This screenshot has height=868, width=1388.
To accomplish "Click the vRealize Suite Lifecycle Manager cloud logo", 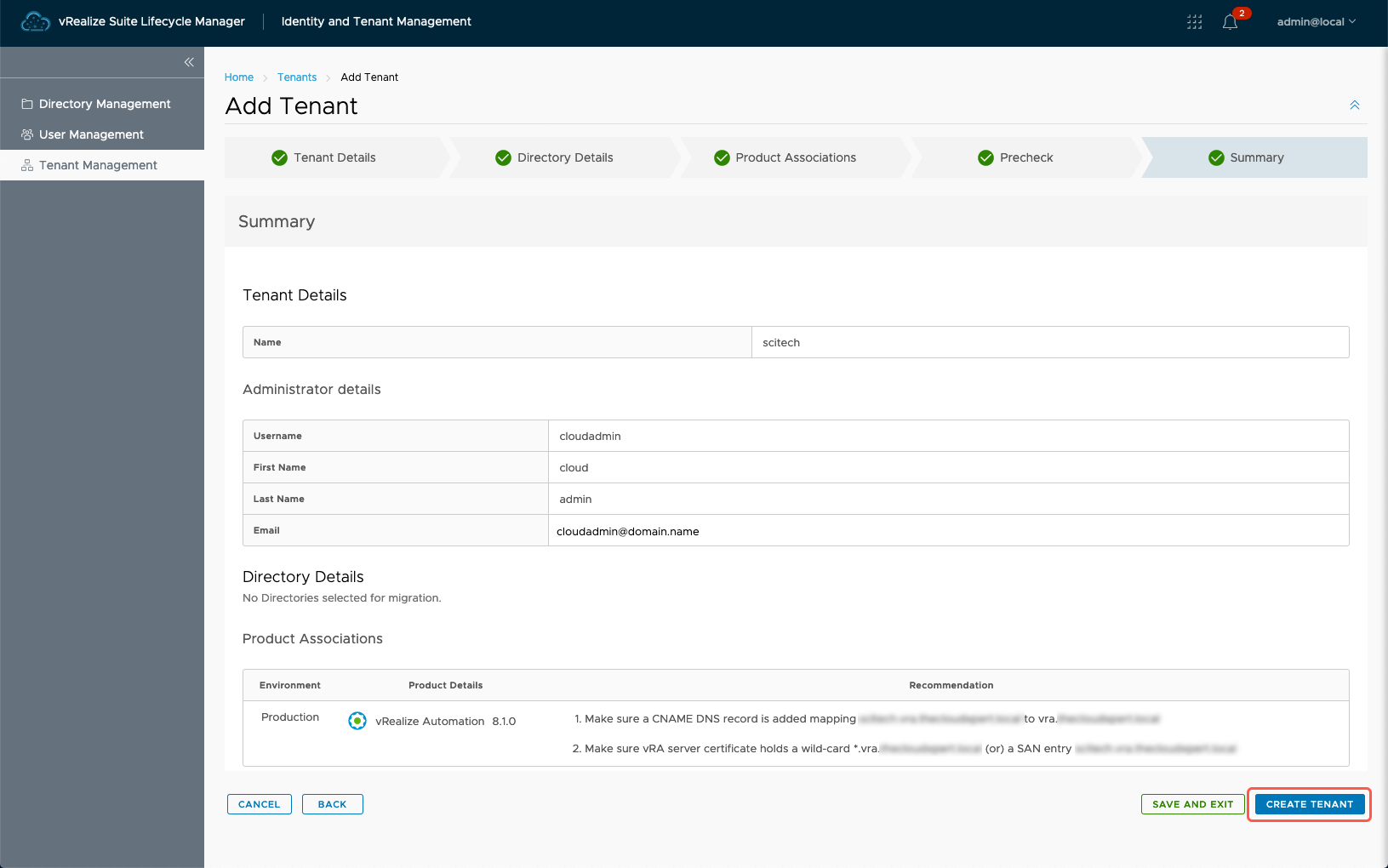I will click(x=35, y=22).
